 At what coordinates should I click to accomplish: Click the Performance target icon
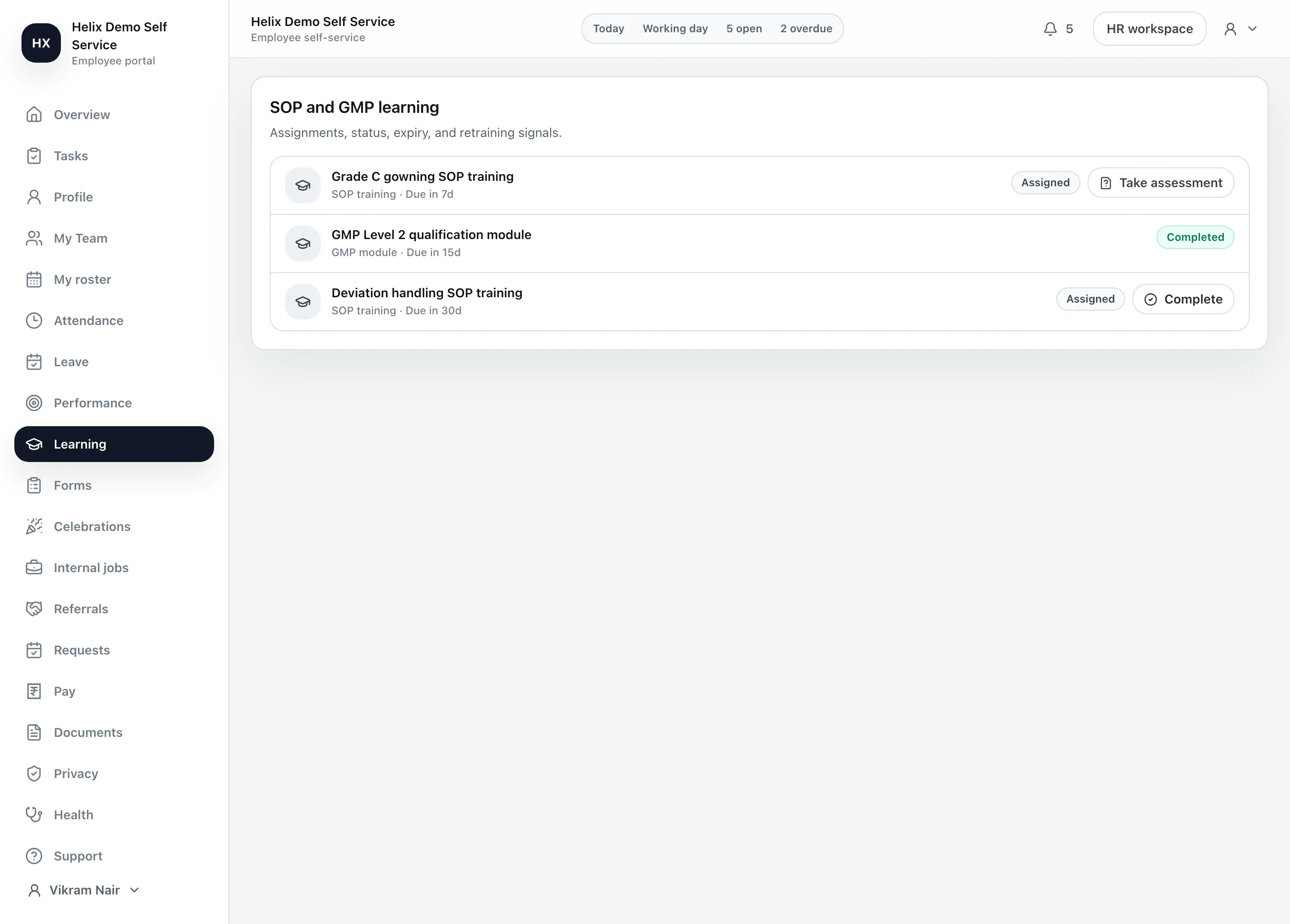tap(34, 403)
